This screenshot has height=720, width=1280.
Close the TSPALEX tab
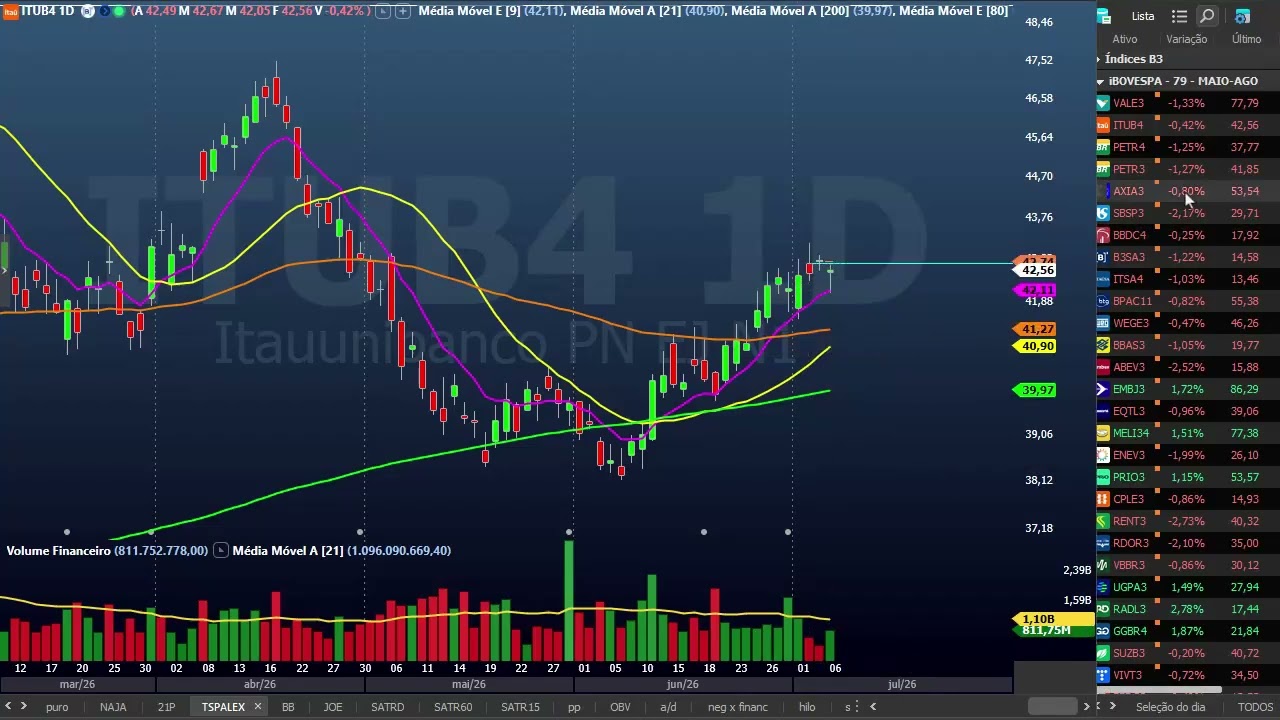pos(257,707)
